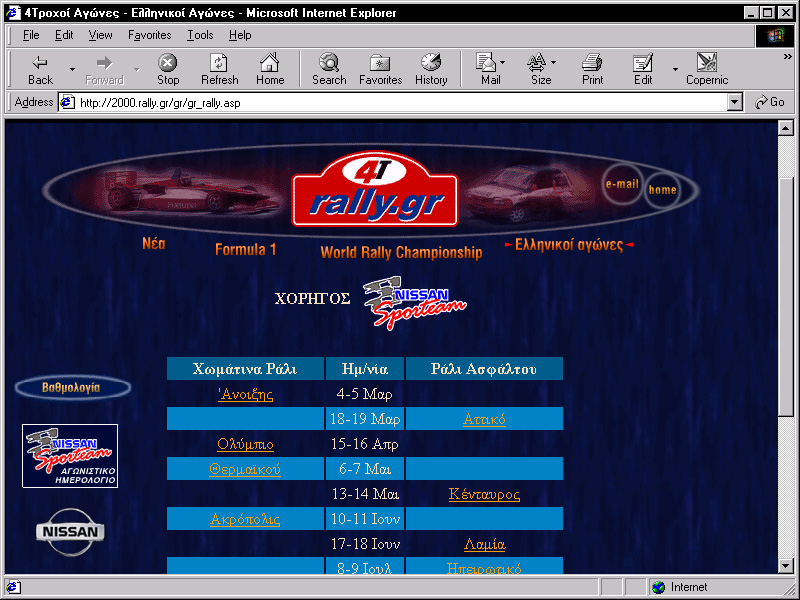The width and height of the screenshot is (800, 600).
Task: Open the Nissan Sporteam race calendar image
Action: (x=70, y=456)
